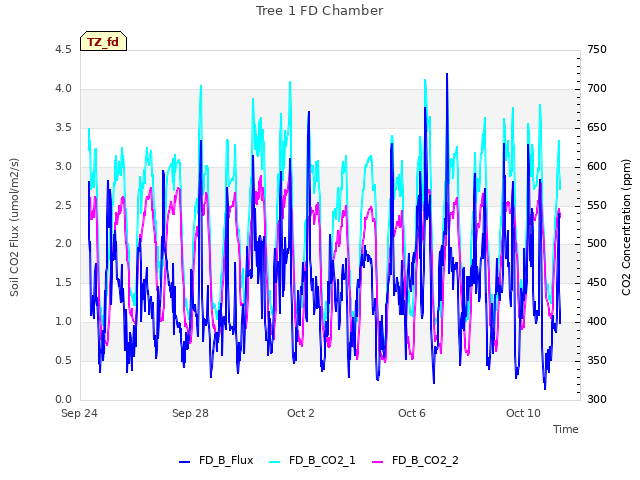Click the Oct 6 x-axis tick label
Image resolution: width=640 pixels, height=480 pixels.
[x=412, y=413]
